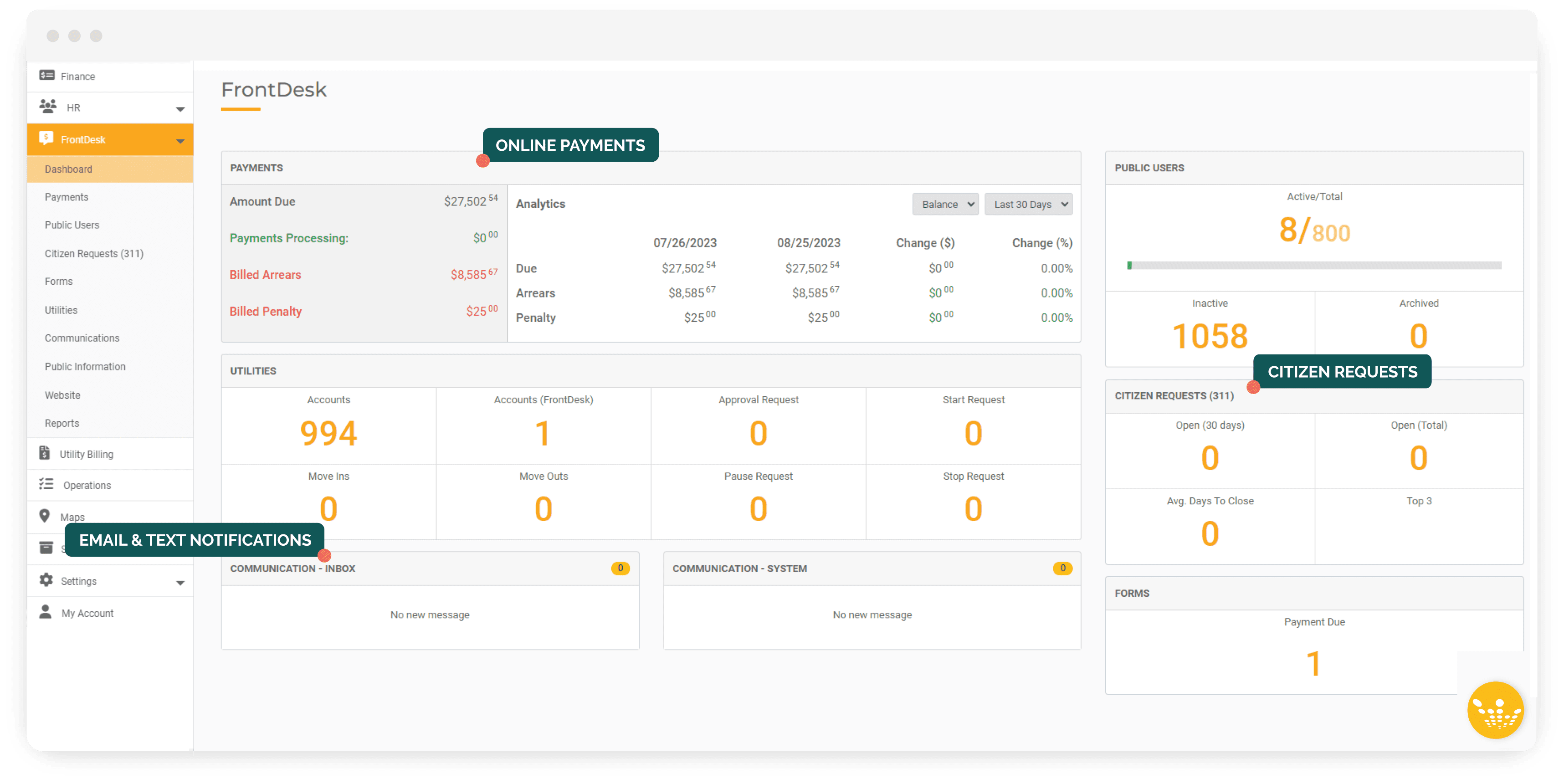Click the Accounts 994 count
The width and height of the screenshot is (1564, 784).
point(328,434)
